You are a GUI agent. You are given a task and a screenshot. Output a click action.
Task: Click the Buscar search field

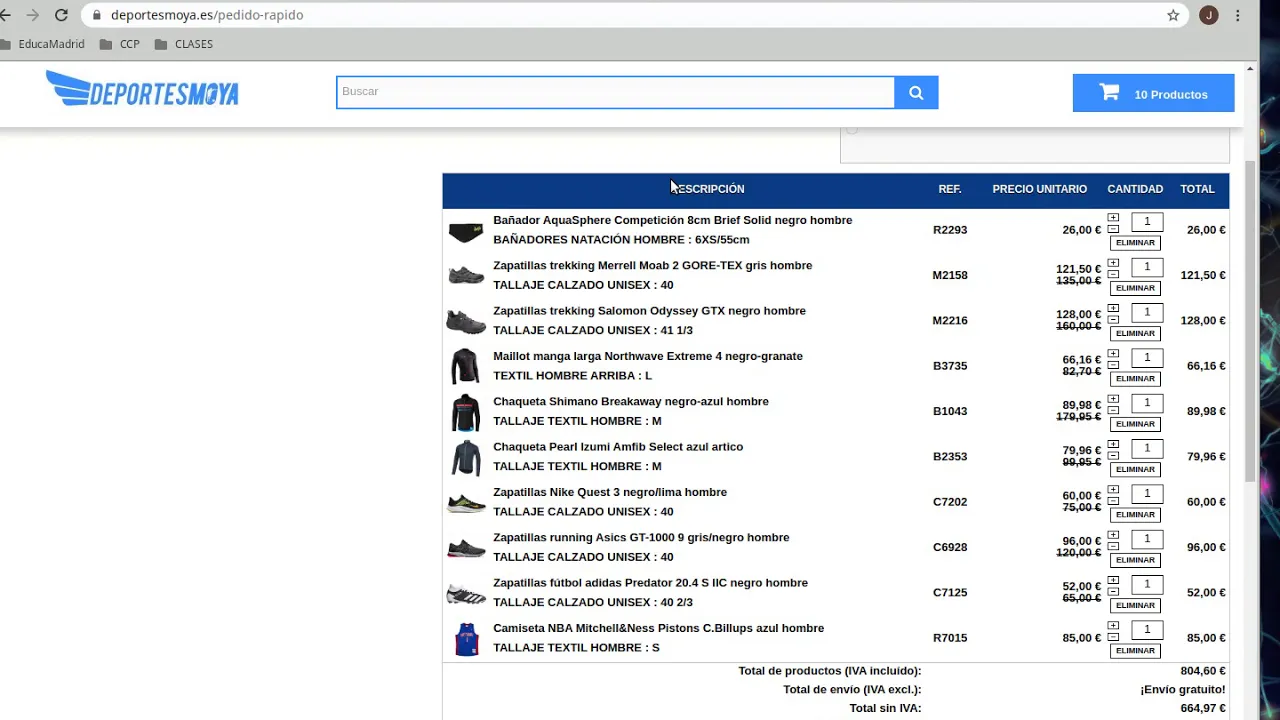pyautogui.click(x=615, y=92)
